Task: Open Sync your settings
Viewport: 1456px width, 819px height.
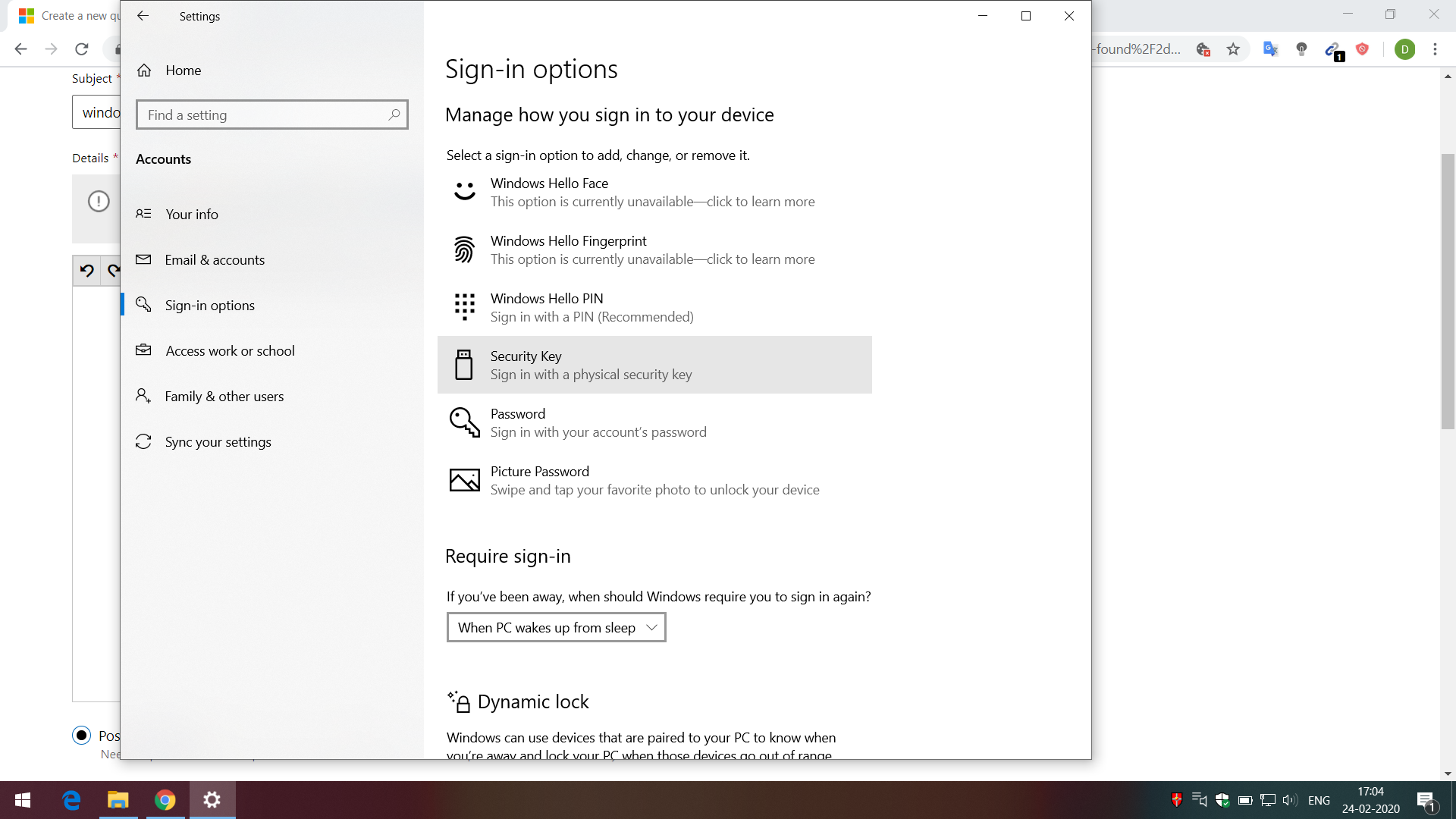Action: click(x=271, y=441)
